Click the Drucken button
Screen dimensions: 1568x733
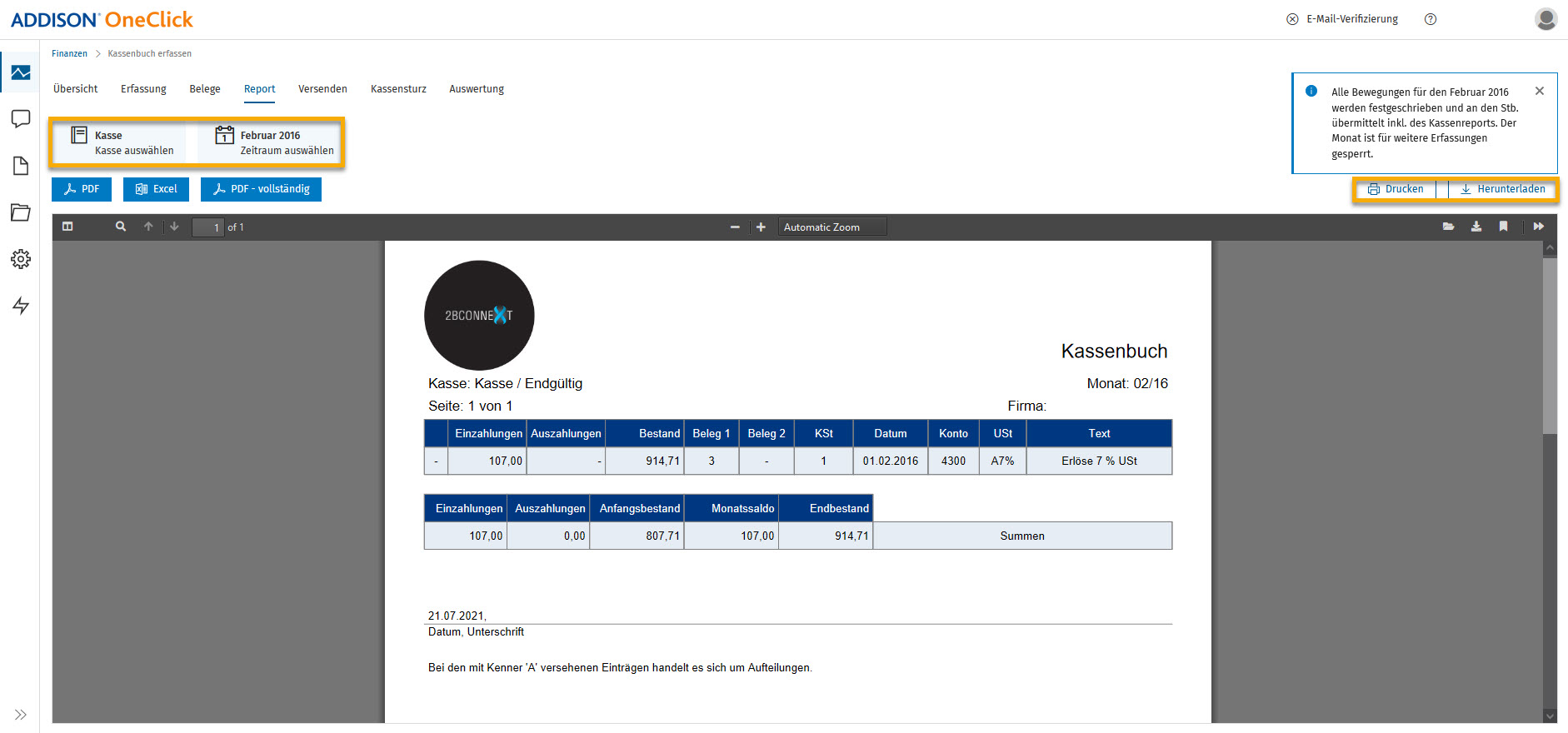click(1396, 189)
